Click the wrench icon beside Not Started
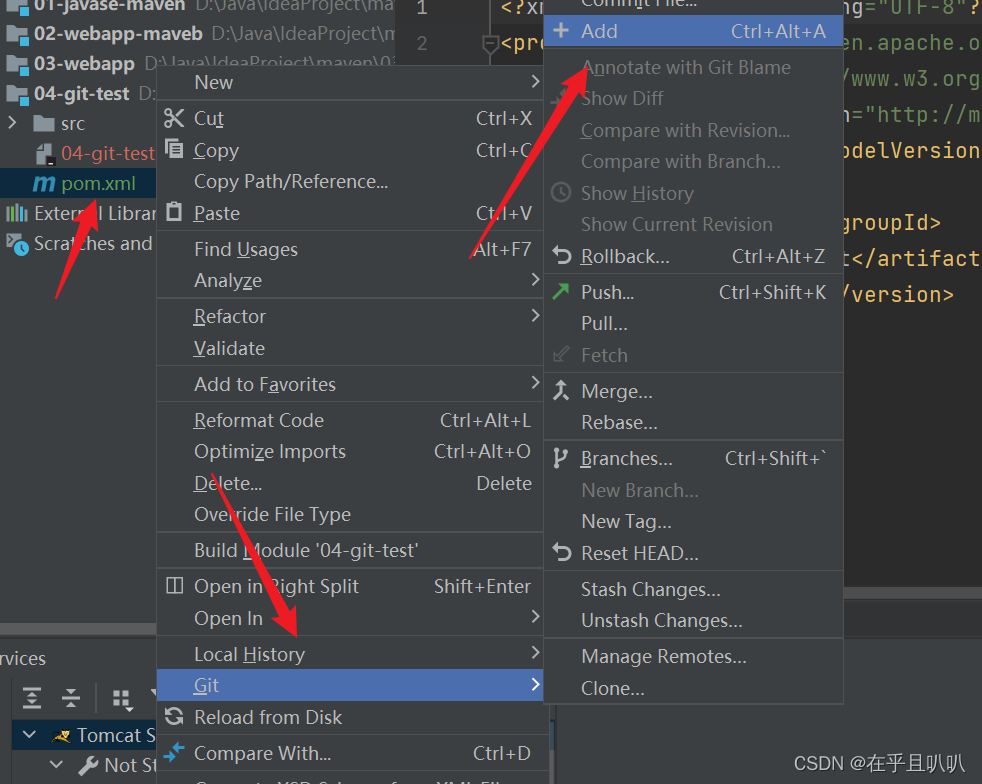 coord(88,765)
